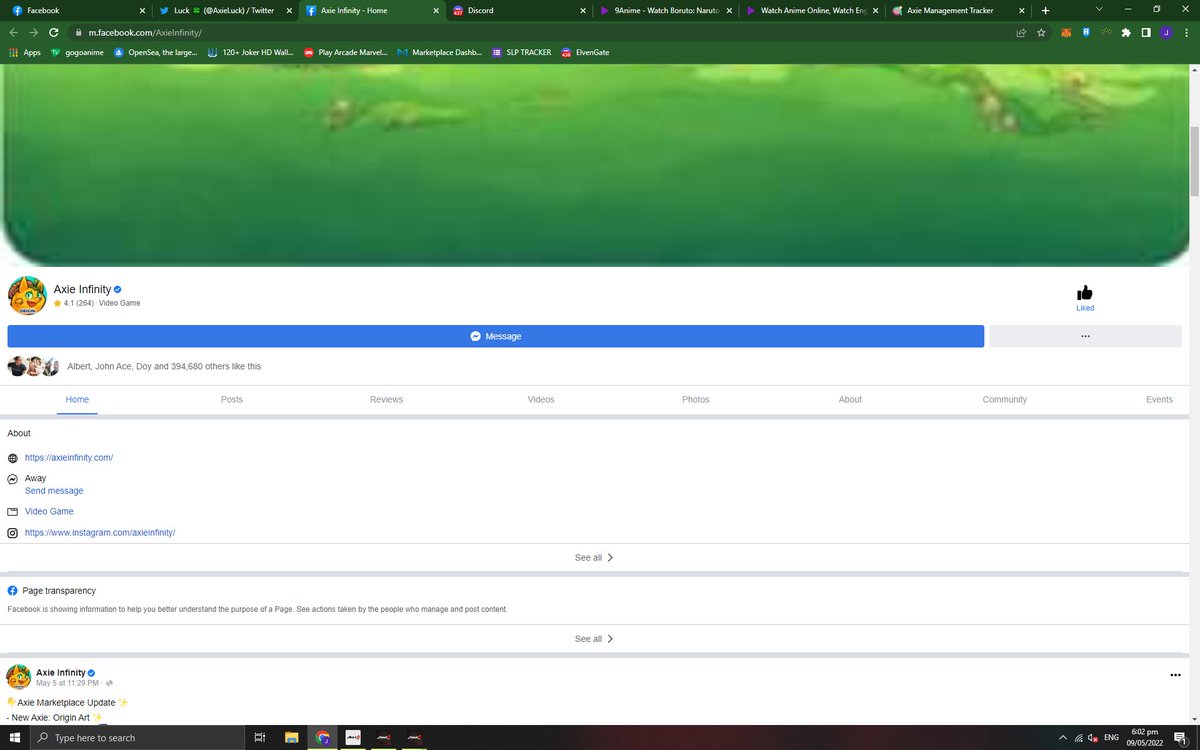Switch to the Luck AxieLuck Twitter tab

(226, 10)
